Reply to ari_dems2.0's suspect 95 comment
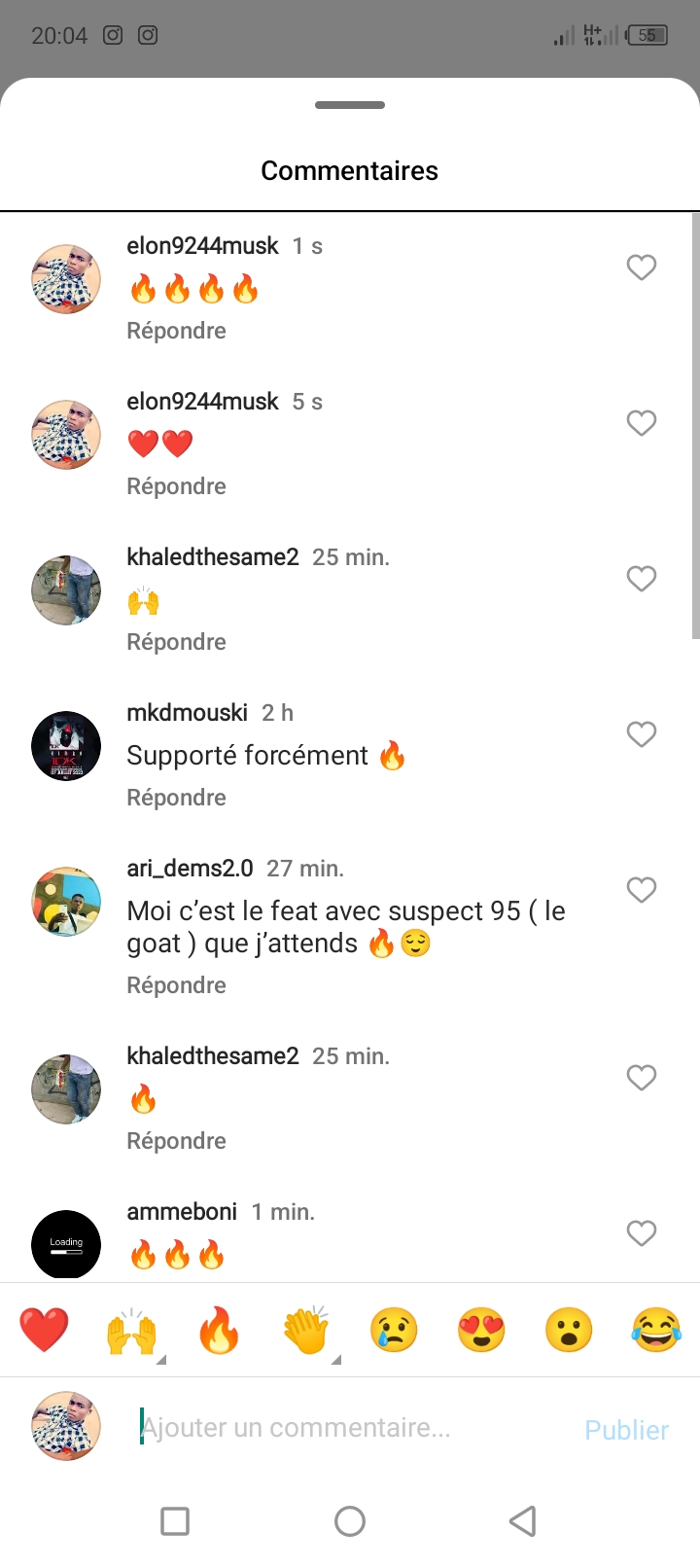 coord(176,985)
